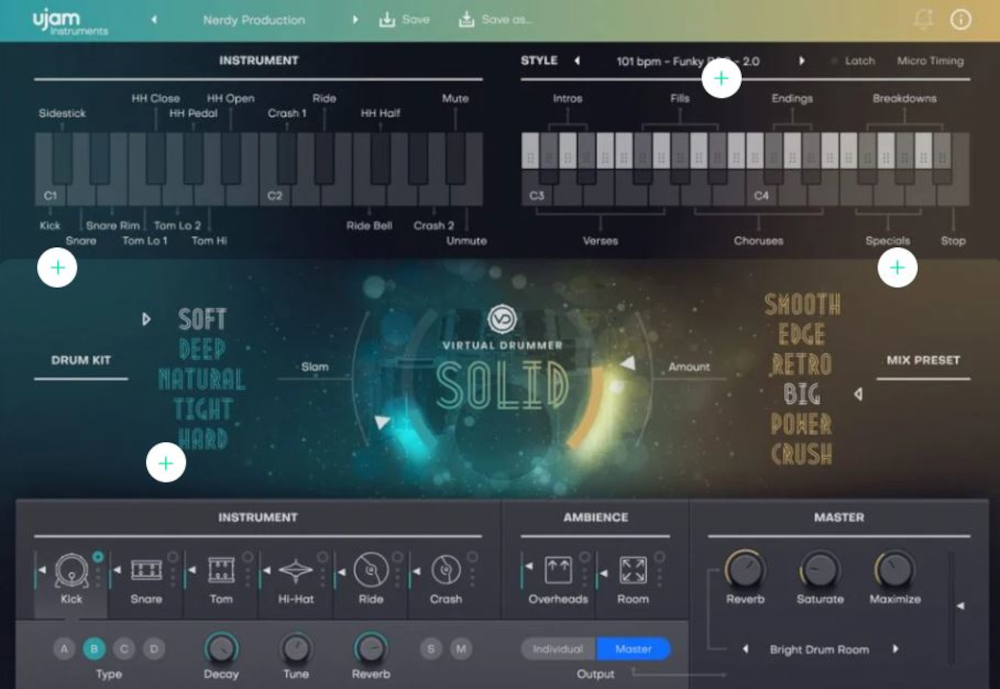Select the Tom instrument icon

[x=221, y=570]
